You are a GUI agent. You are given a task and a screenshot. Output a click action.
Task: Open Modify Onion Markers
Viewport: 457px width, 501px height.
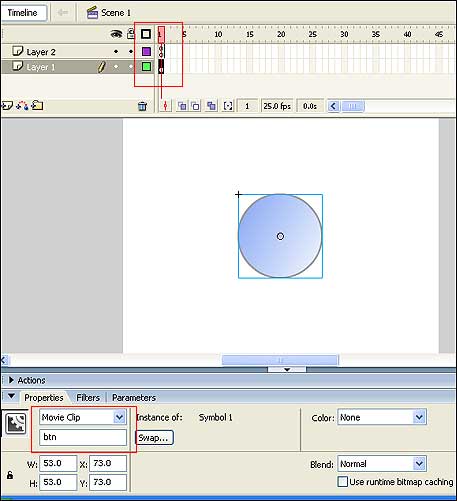(x=228, y=106)
